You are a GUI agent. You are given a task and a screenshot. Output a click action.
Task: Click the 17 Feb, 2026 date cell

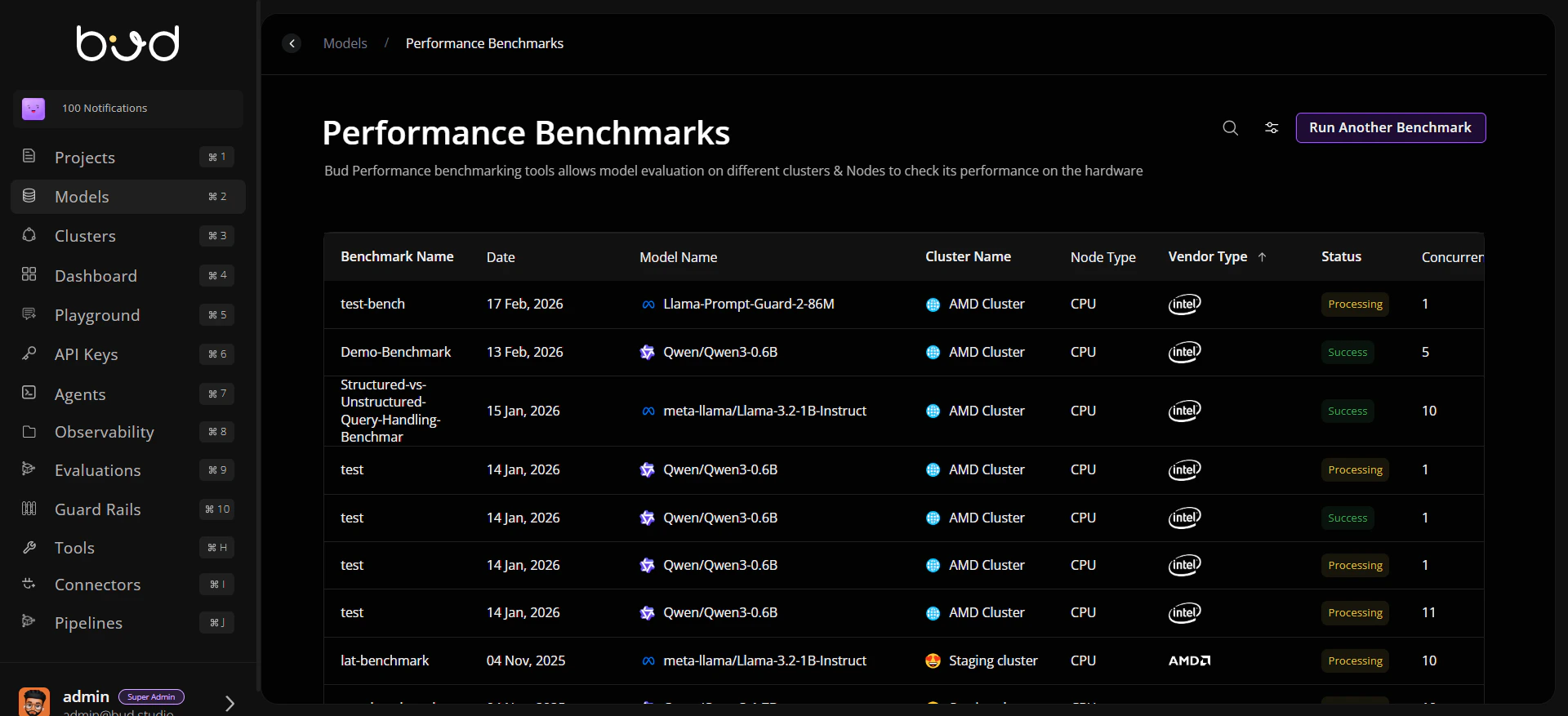click(x=524, y=304)
